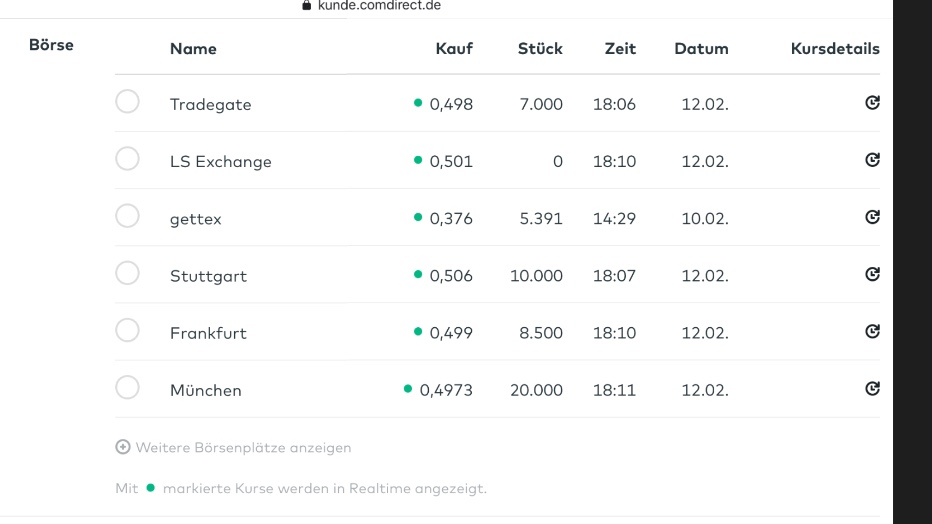Click the Stuttgart exchange name
The height and width of the screenshot is (524, 932).
coord(208,276)
